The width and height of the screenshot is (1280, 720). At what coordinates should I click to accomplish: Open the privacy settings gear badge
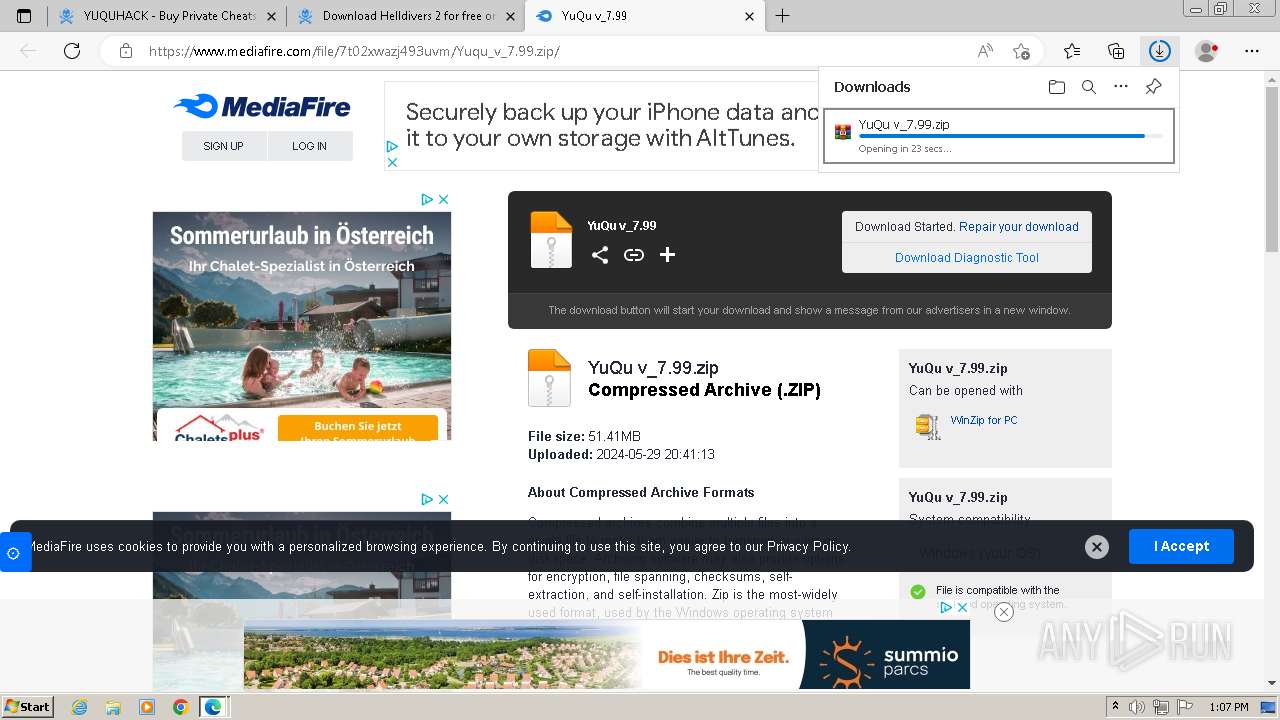[14, 553]
